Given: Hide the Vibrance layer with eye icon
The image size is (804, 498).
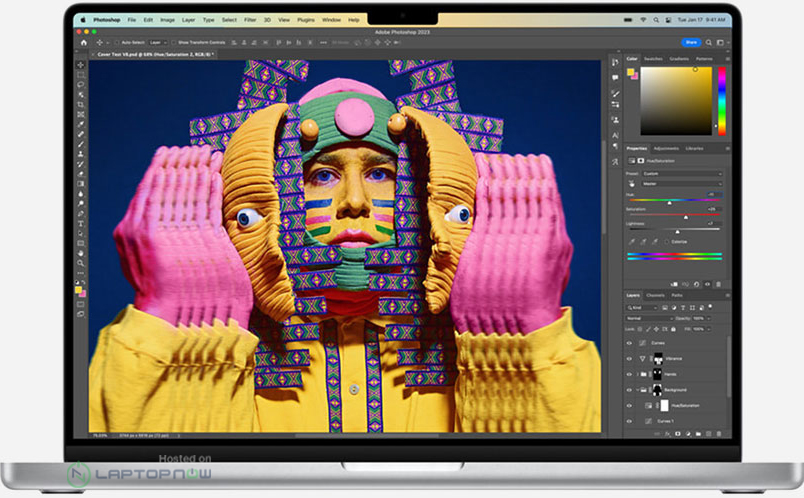Looking at the screenshot, I should click(x=629, y=357).
